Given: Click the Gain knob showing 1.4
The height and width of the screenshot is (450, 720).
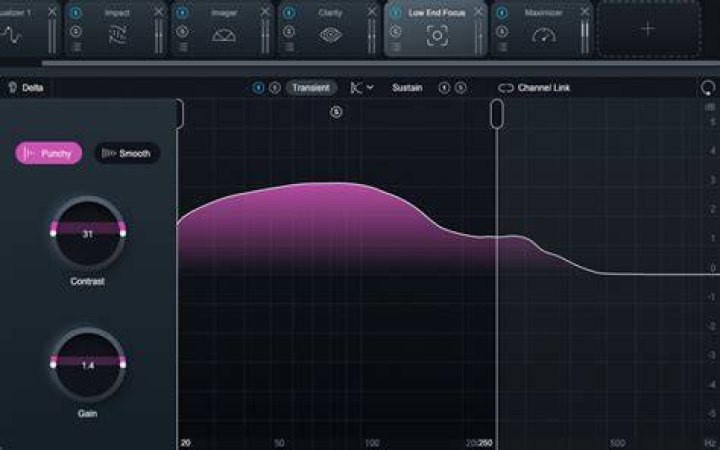Looking at the screenshot, I should [88, 365].
